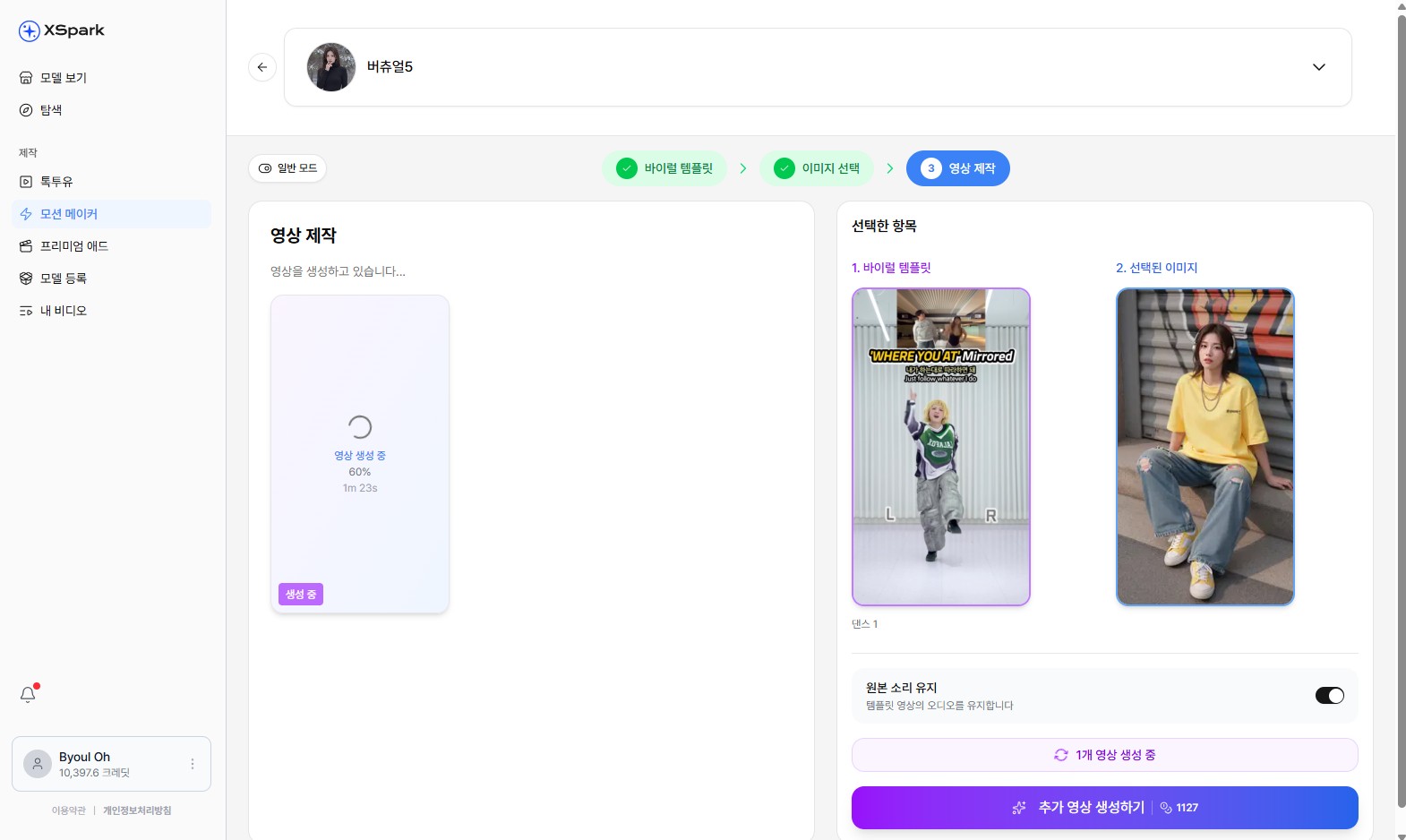Click the XSpark logo icon
The width and height of the screenshot is (1406, 840).
point(30,31)
